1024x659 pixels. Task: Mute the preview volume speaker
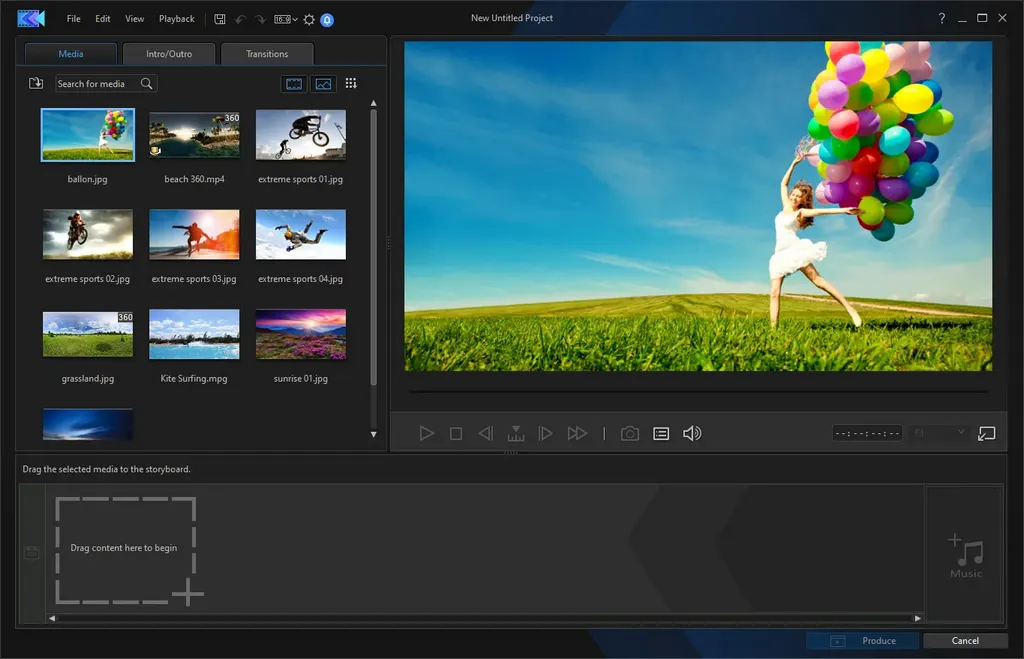pyautogui.click(x=692, y=434)
